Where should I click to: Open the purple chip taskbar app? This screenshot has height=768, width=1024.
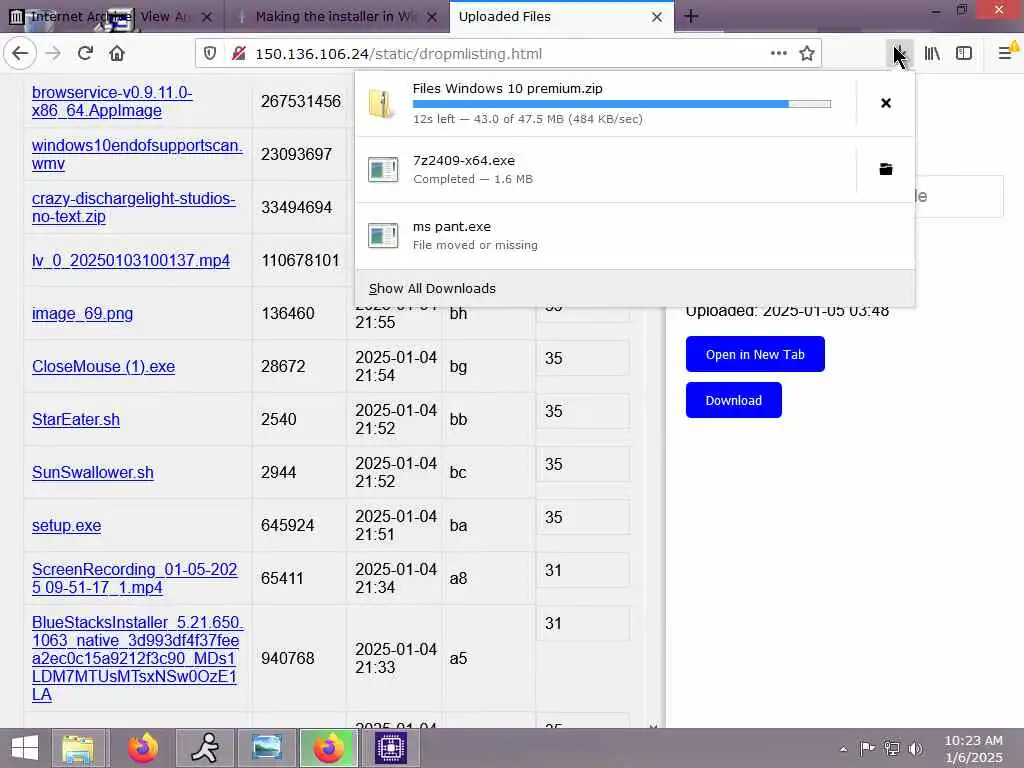point(391,748)
